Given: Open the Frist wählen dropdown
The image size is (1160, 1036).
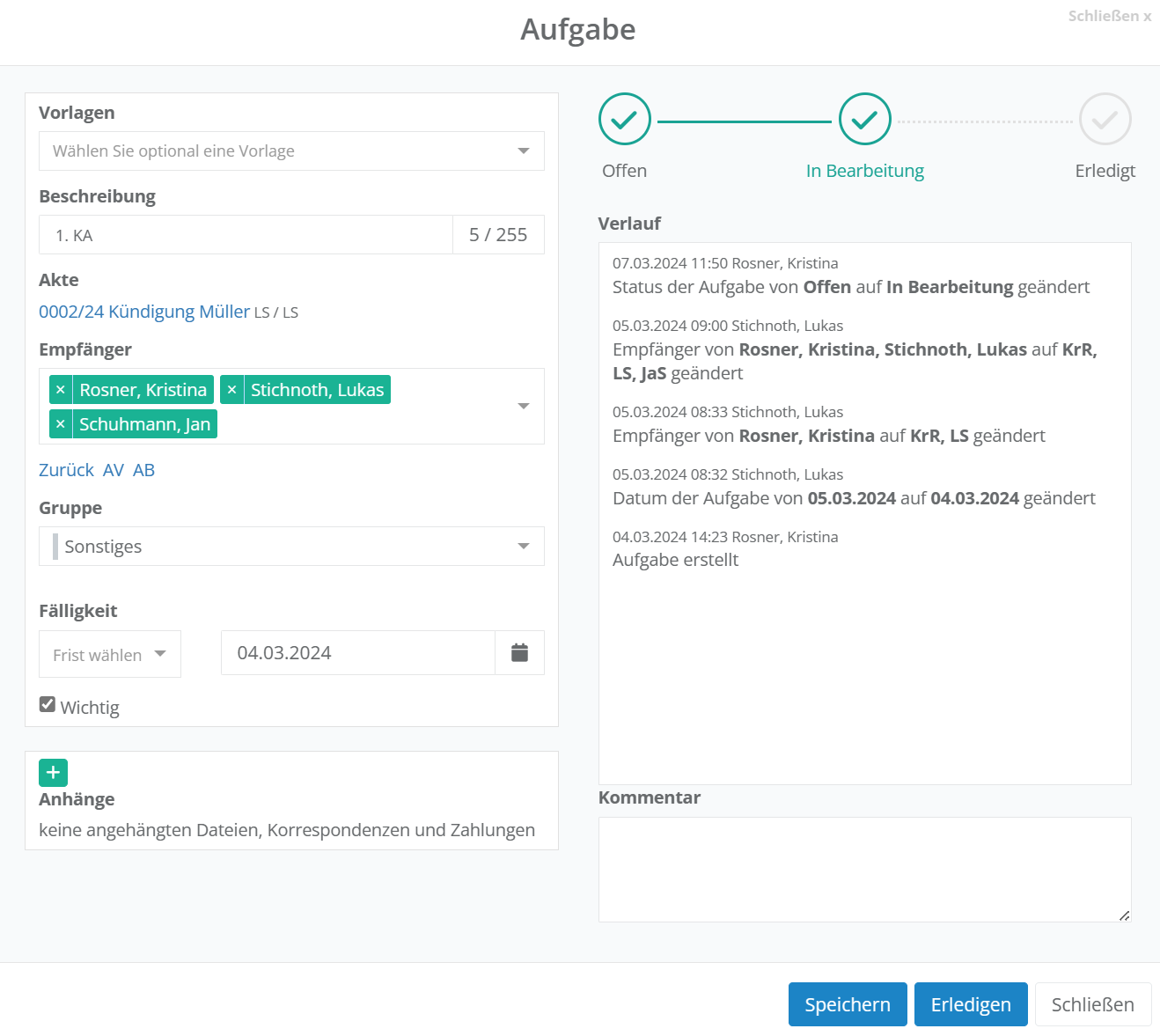Looking at the screenshot, I should click(110, 654).
